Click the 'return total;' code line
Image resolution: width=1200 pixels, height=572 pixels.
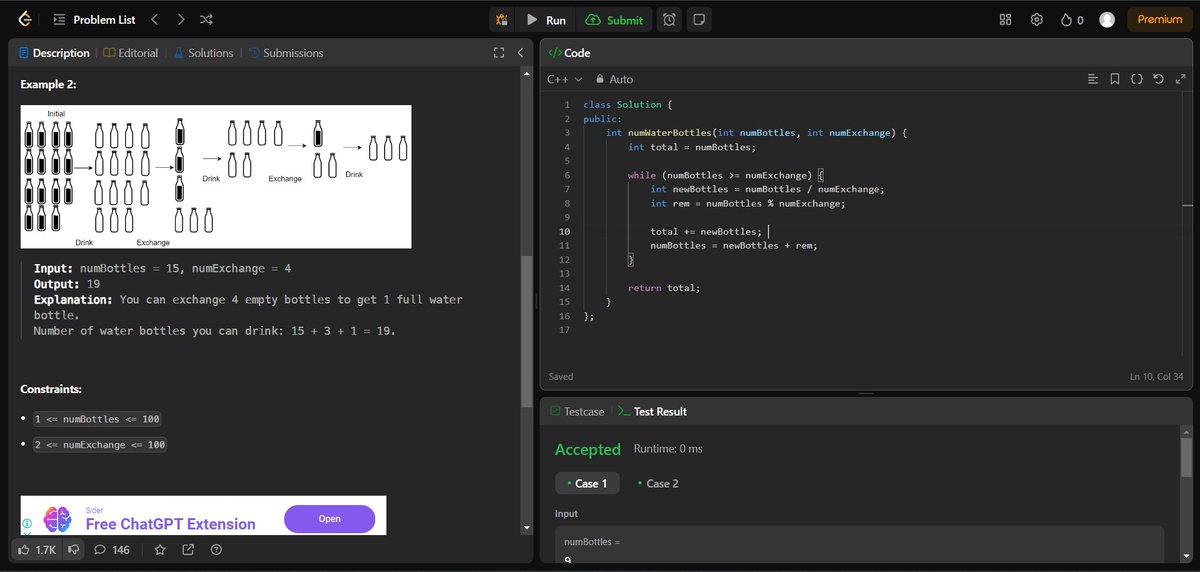[664, 288]
